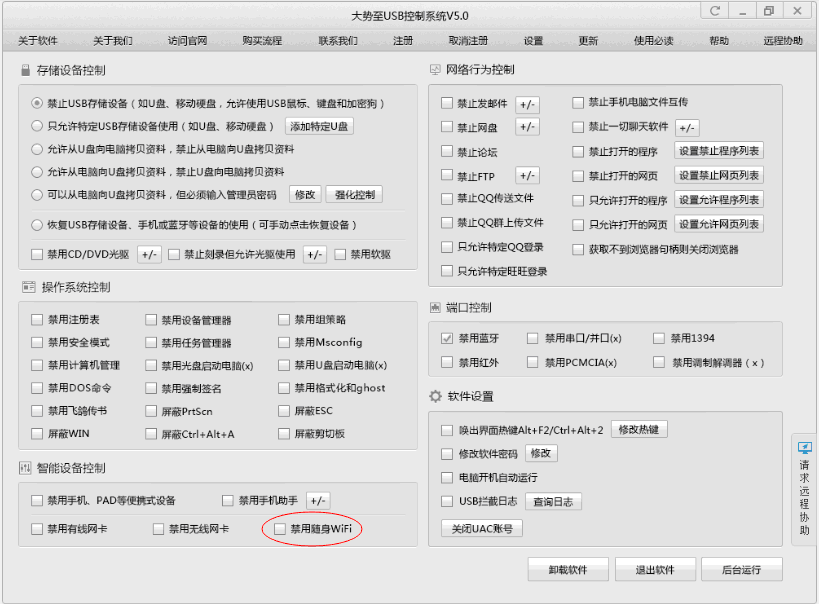Enable the 禁用随身WiFi checkbox
Image resolution: width=819 pixels, height=604 pixels.
pyautogui.click(x=281, y=528)
